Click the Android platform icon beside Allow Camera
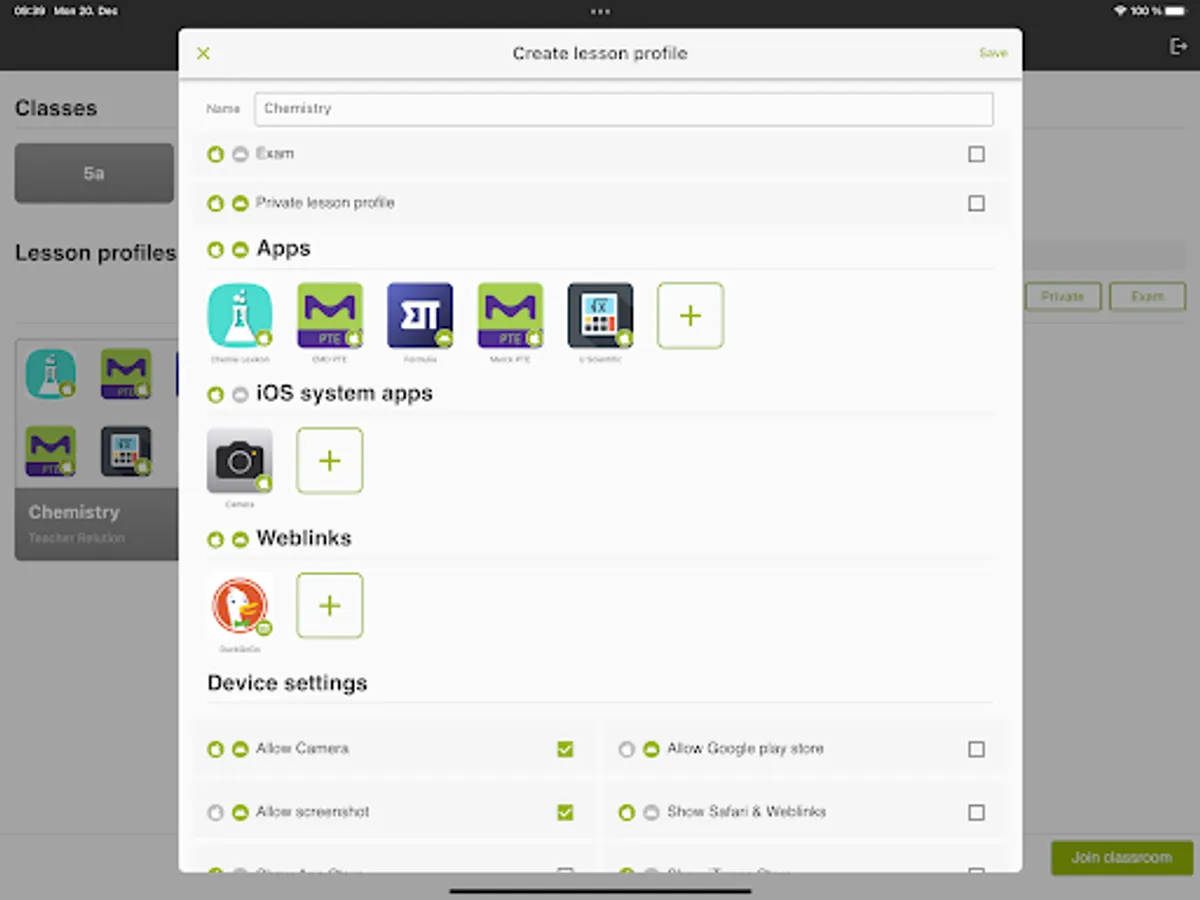This screenshot has width=1200, height=900. coord(240,749)
